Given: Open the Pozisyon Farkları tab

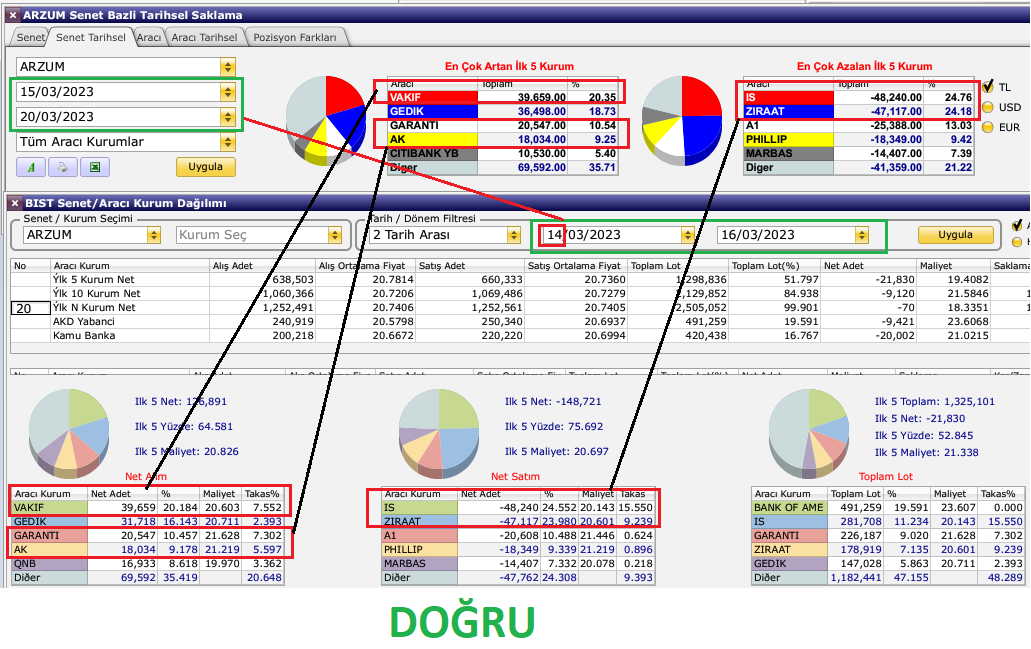Looking at the screenshot, I should click(x=295, y=37).
